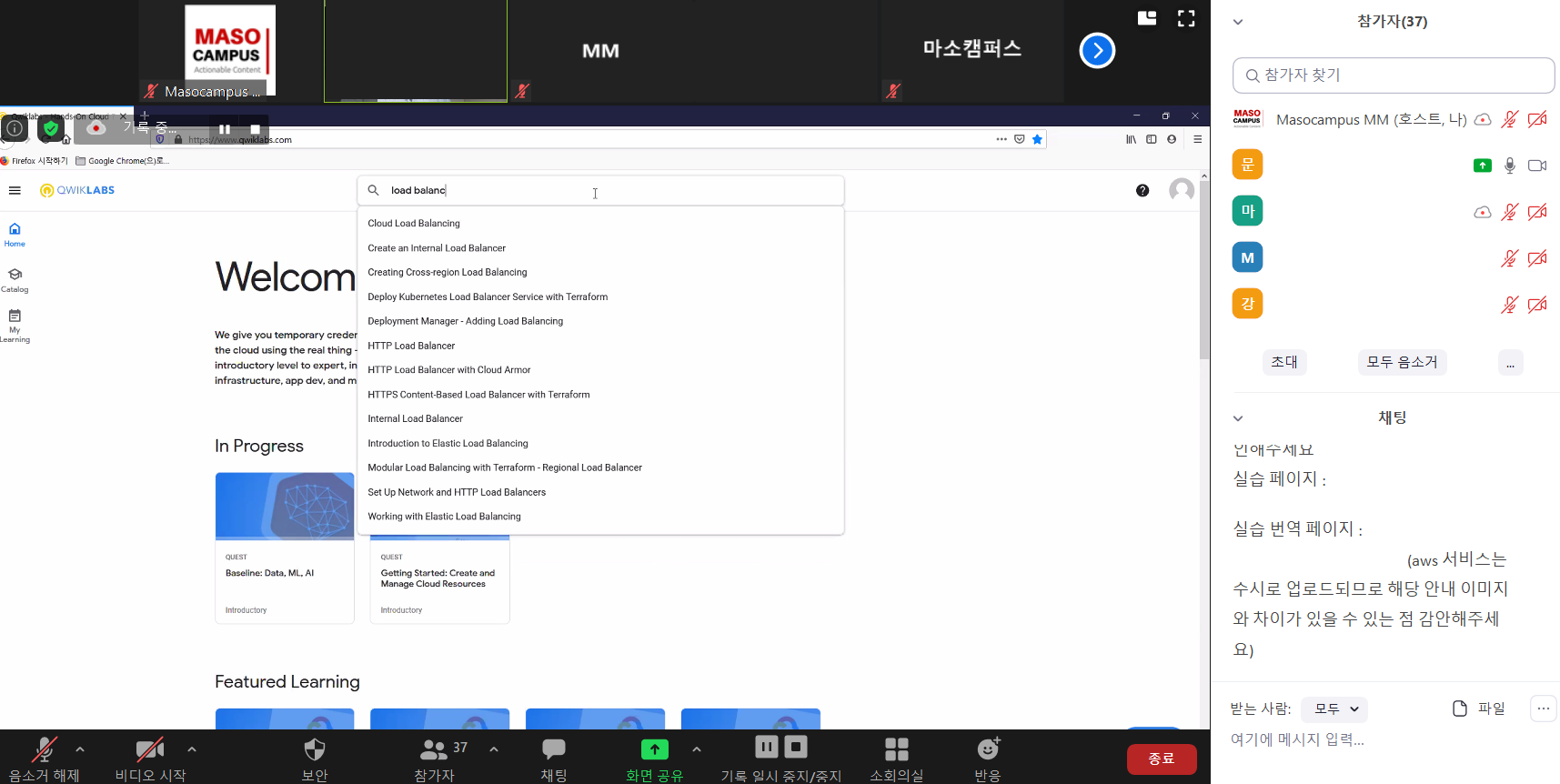Image resolution: width=1560 pixels, height=784 pixels.
Task: Click the green share screen icon
Action: coord(654,749)
